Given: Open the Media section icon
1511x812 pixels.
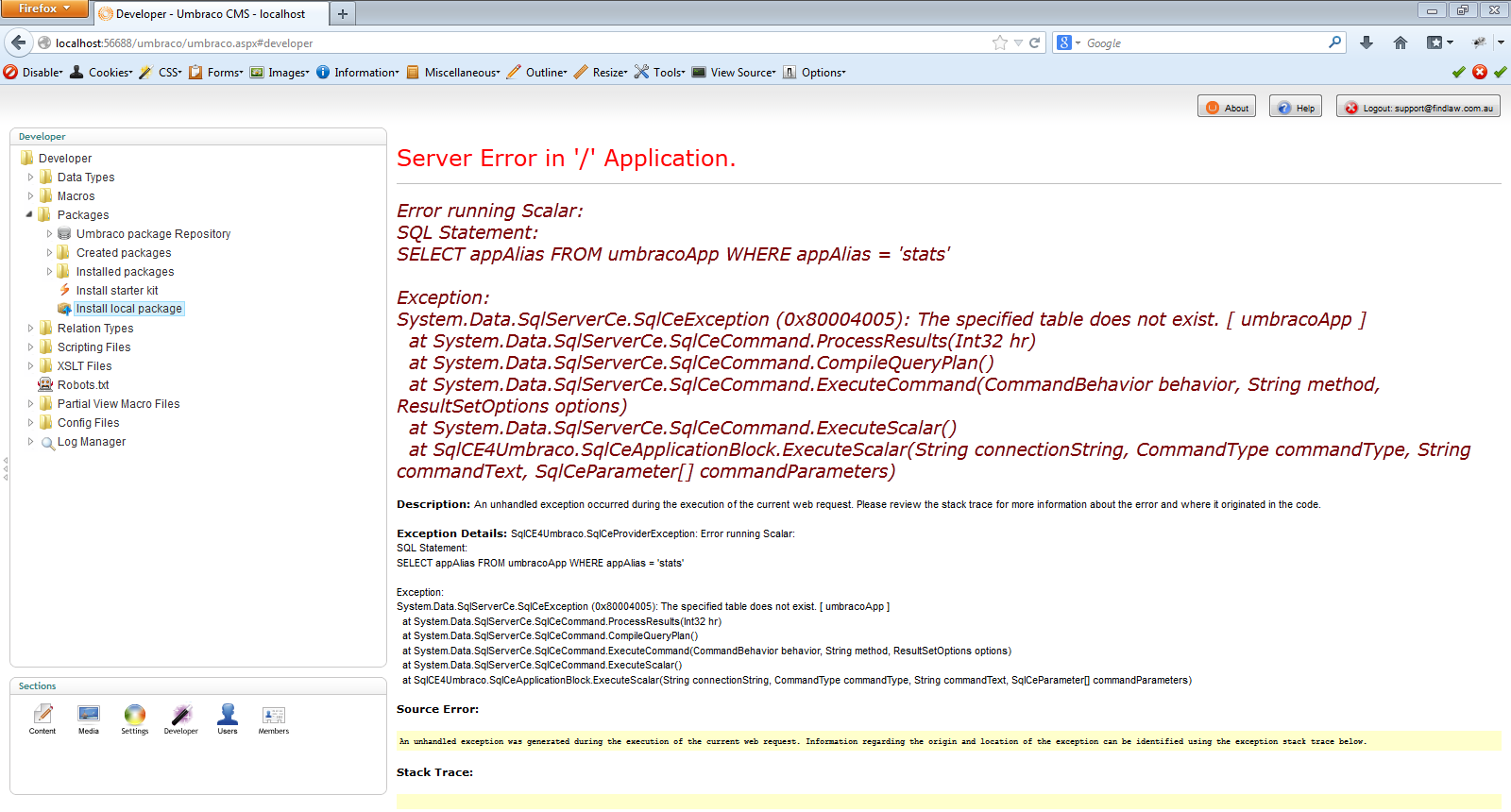Looking at the screenshot, I should tap(89, 715).
